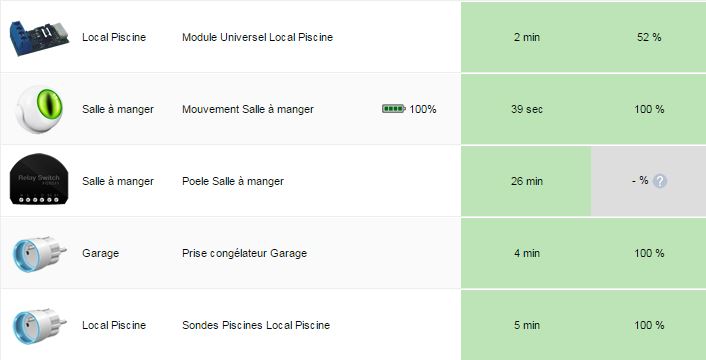Select the Garage room label
The width and height of the screenshot is (706, 360).
[x=100, y=253]
